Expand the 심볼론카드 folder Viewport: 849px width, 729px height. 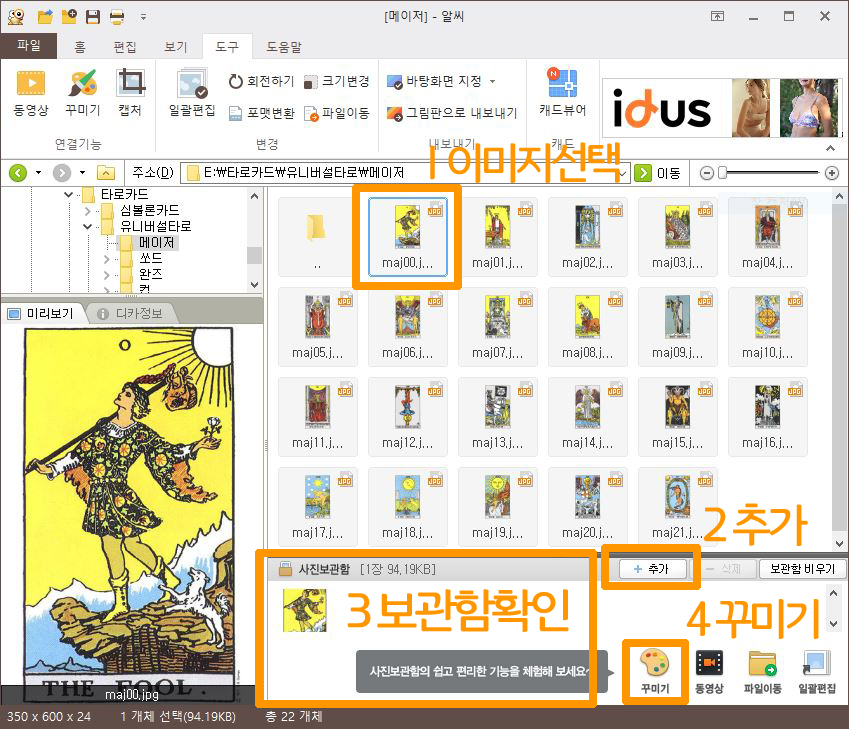[x=87, y=210]
